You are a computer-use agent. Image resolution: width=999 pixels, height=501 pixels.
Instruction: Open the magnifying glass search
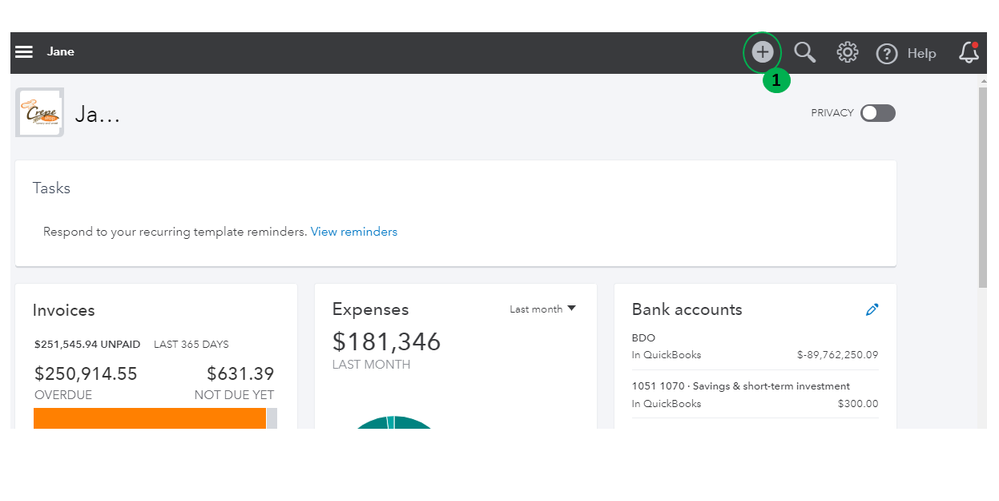pyautogui.click(x=804, y=52)
